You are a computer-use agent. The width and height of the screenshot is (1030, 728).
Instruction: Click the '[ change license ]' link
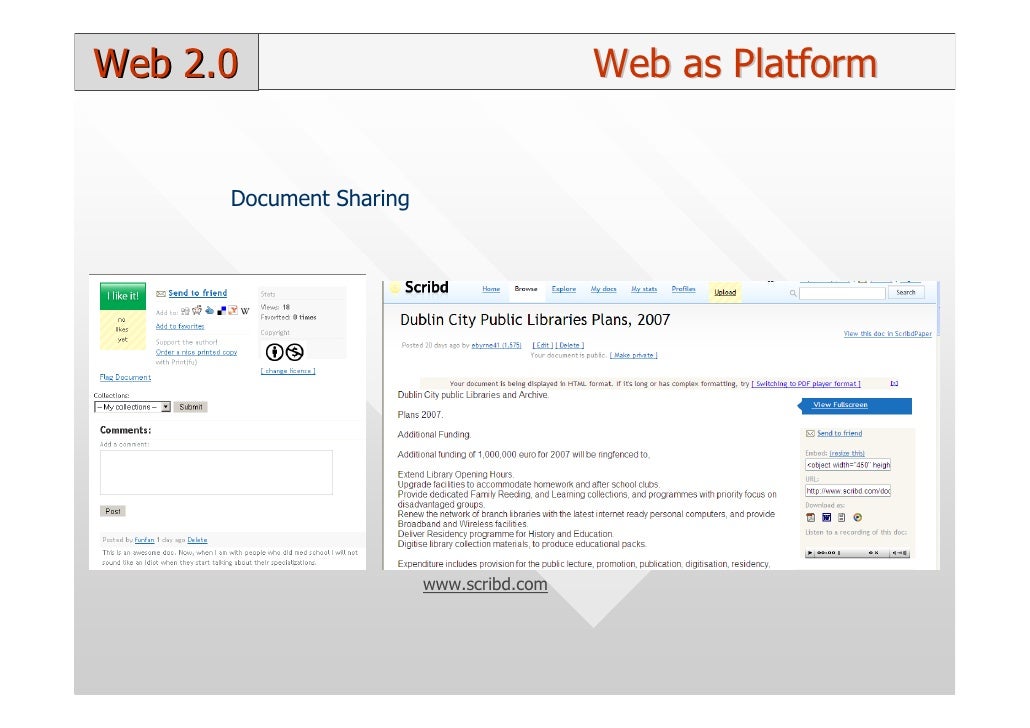[x=288, y=371]
